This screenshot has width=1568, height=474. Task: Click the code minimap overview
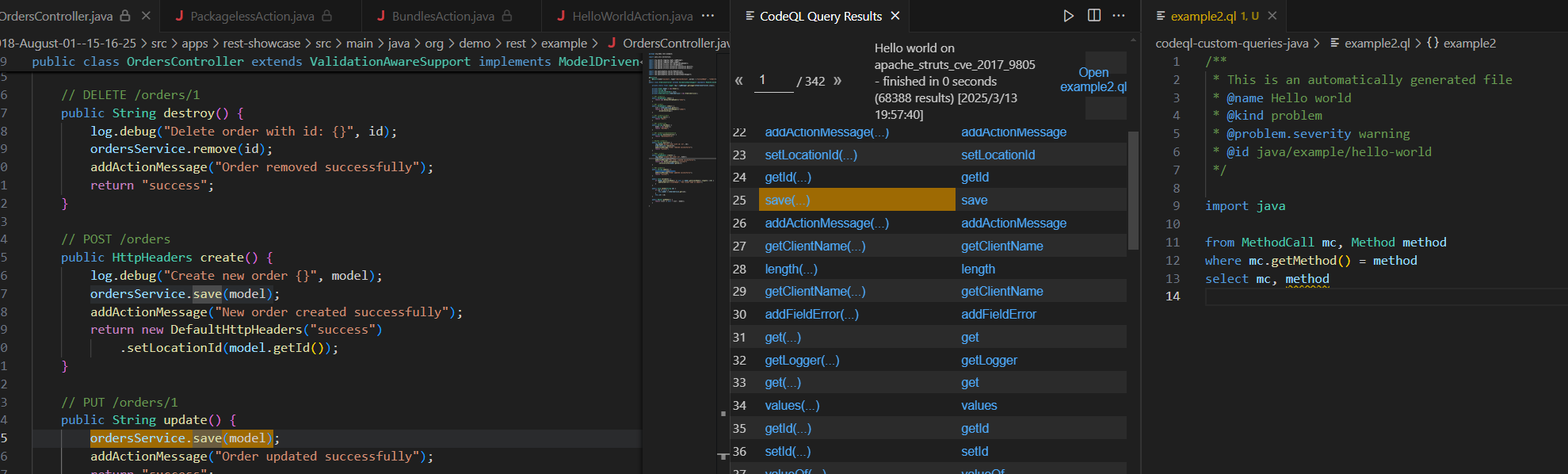pos(680,127)
